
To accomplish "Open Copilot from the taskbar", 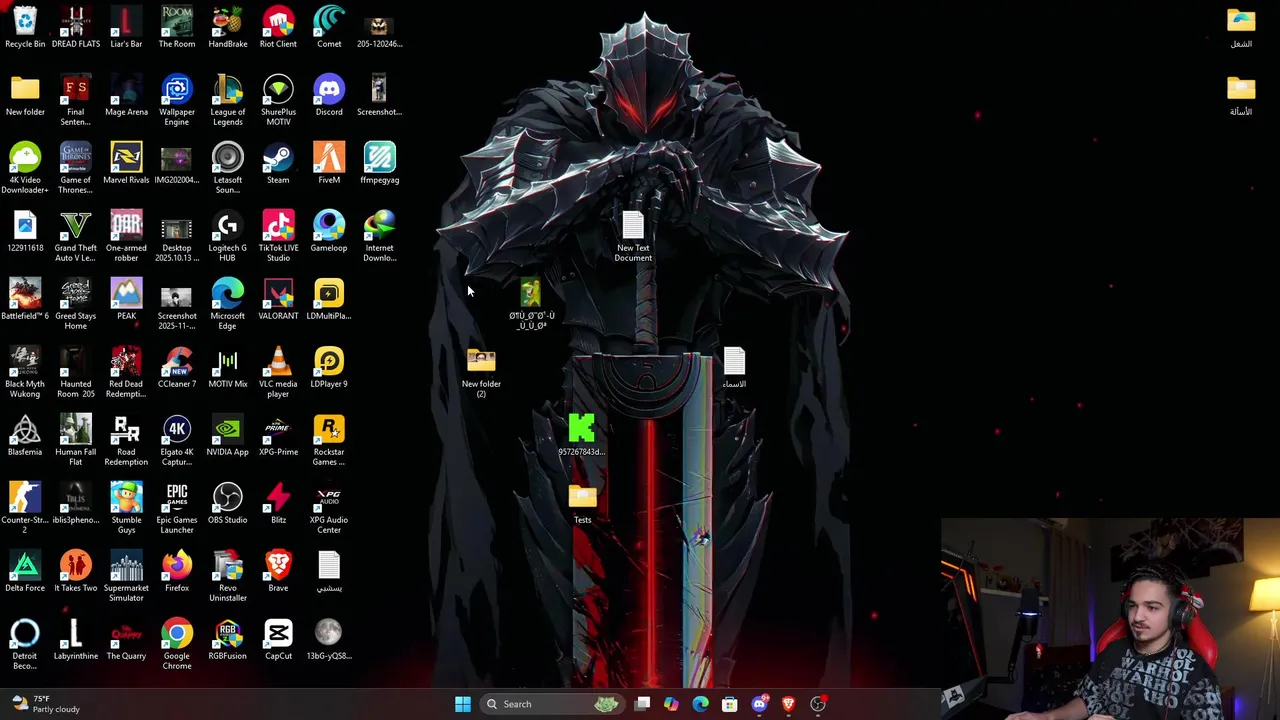I will 671,704.
